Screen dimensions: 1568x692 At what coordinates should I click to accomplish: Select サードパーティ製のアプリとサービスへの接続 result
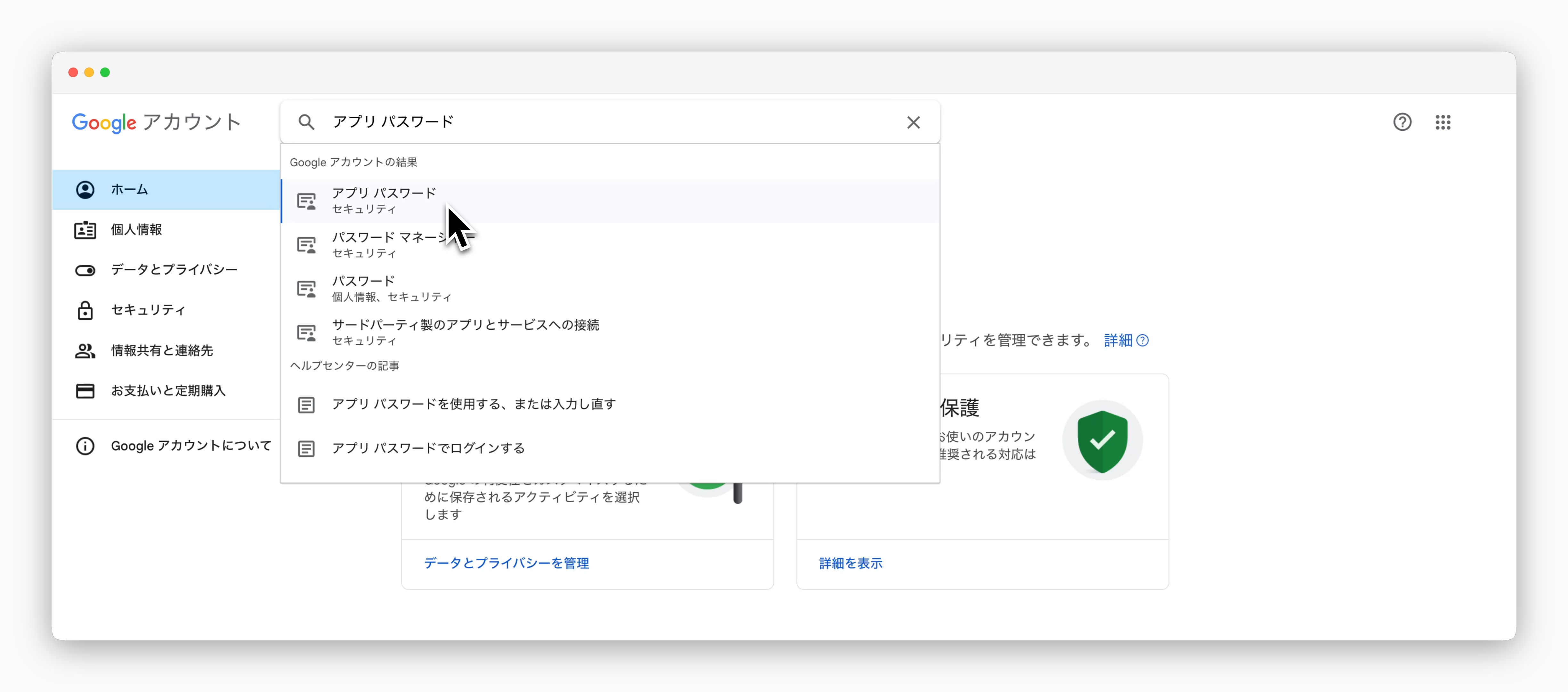point(610,333)
